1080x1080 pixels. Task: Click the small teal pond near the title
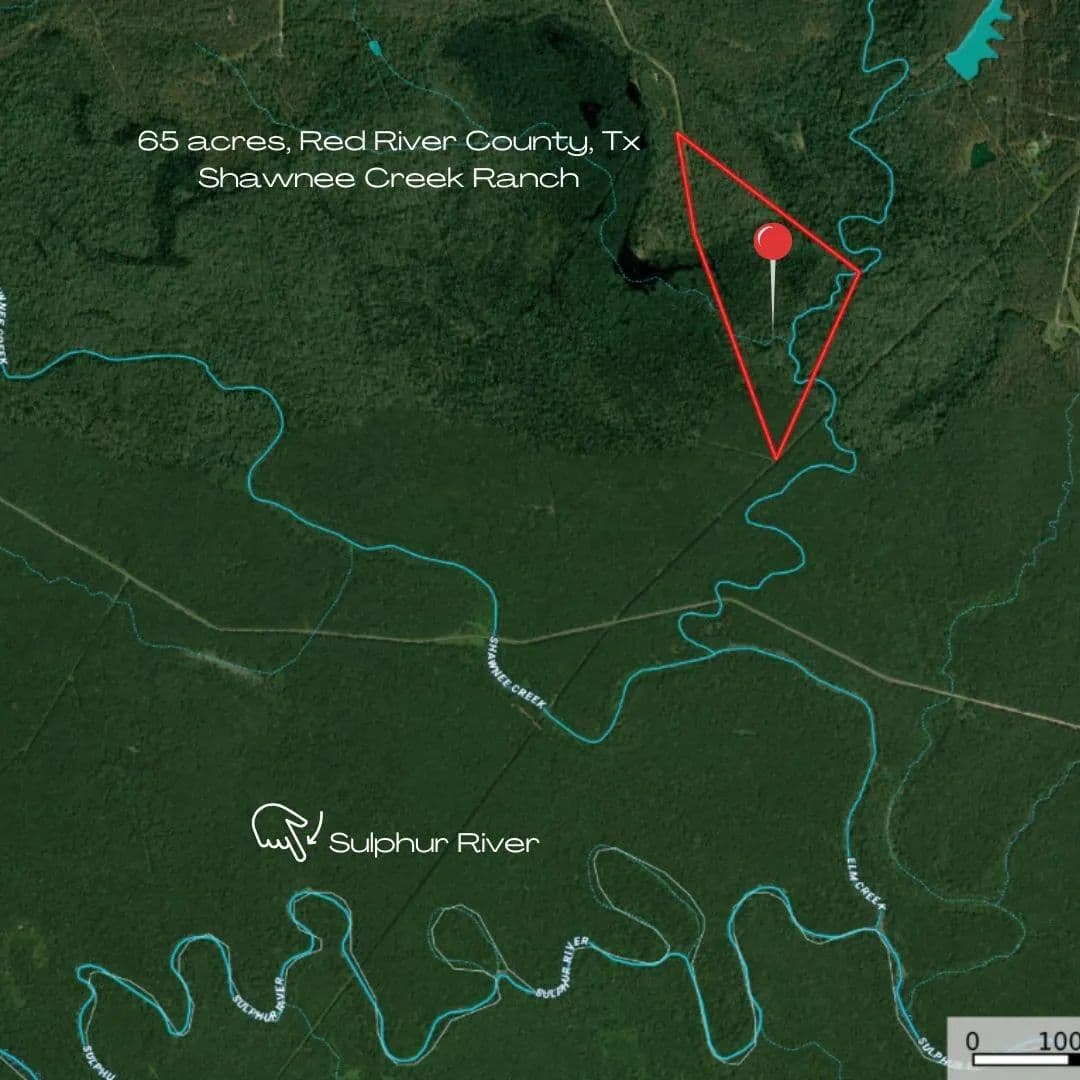click(x=374, y=48)
